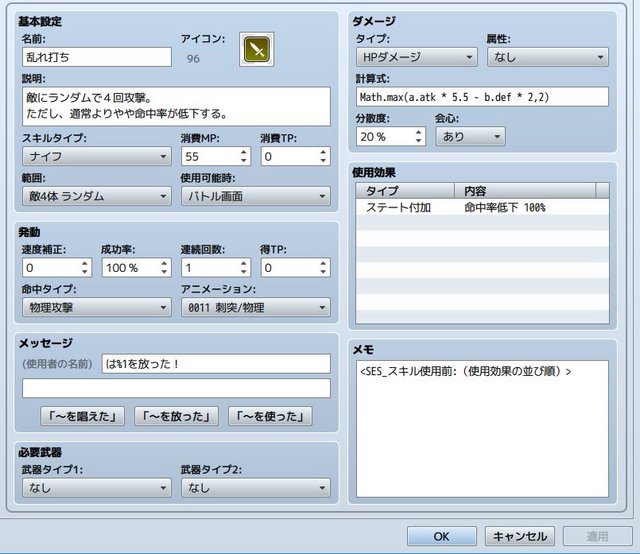Click the 連続回数 stepper showing 1

(216, 268)
